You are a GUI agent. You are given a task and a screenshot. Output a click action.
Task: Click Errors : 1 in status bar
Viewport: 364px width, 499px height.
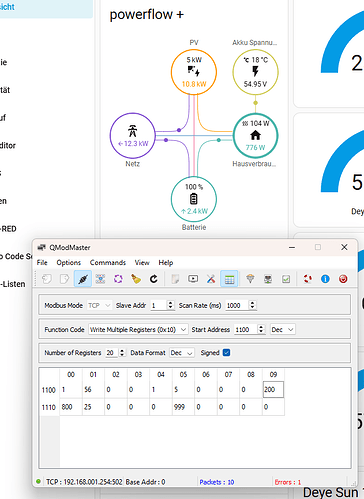[x=287, y=482]
